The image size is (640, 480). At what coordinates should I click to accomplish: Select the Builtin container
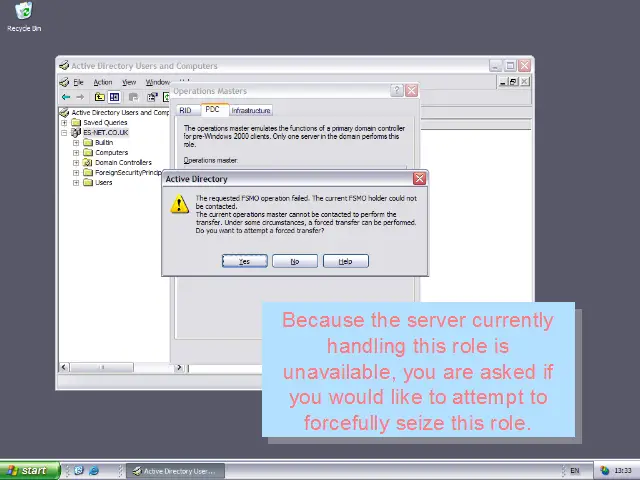[x=104, y=142]
